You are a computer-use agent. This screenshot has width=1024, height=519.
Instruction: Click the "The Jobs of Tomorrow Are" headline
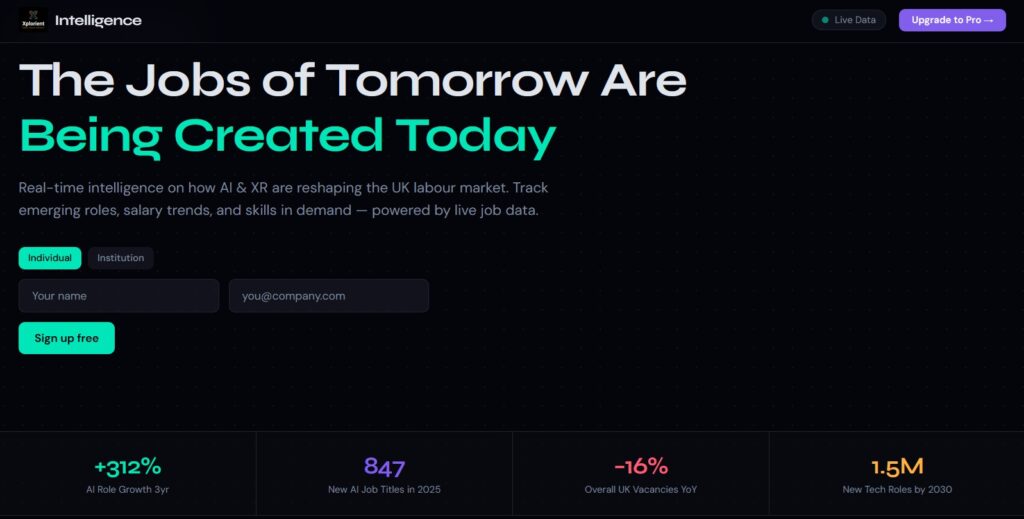click(352, 80)
